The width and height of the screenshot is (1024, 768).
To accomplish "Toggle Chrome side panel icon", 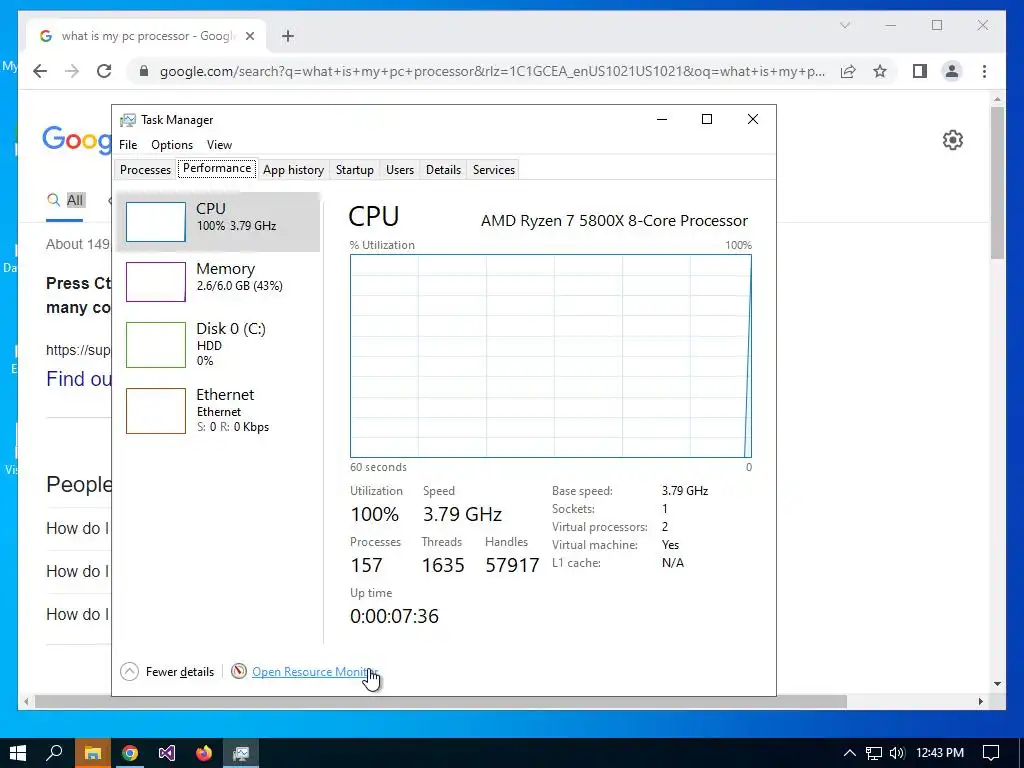I will coord(920,71).
